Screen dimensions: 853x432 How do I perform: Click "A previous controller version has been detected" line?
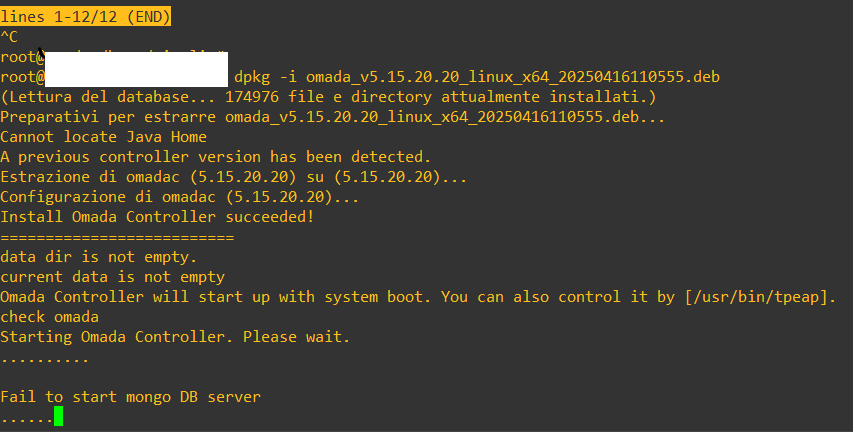215,157
